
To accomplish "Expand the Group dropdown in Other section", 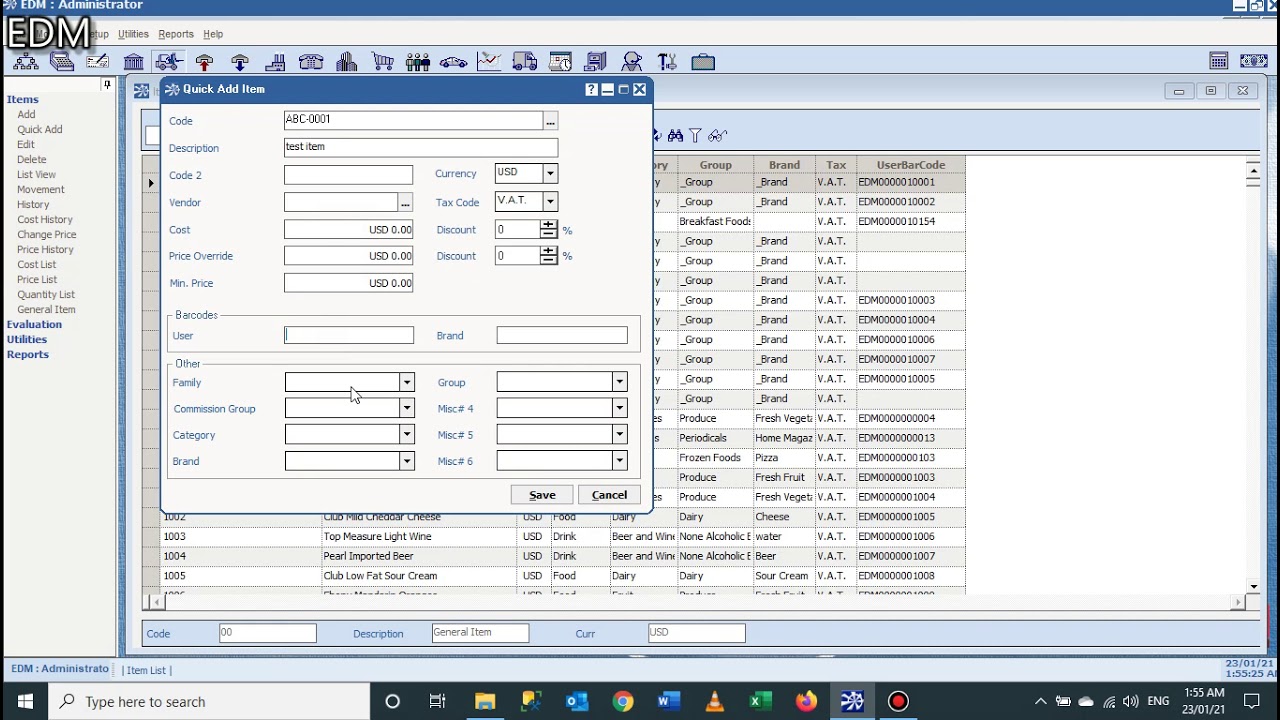I will pos(619,382).
